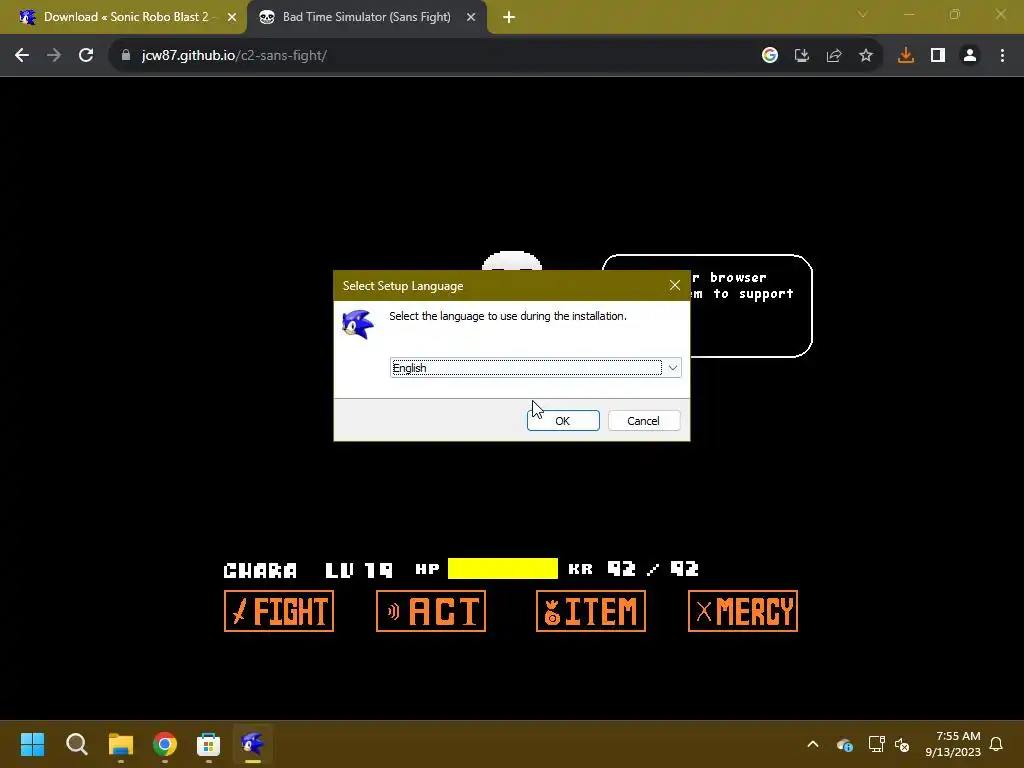Click the 92 / 92 health value
The image size is (1024, 768).
tap(653, 569)
